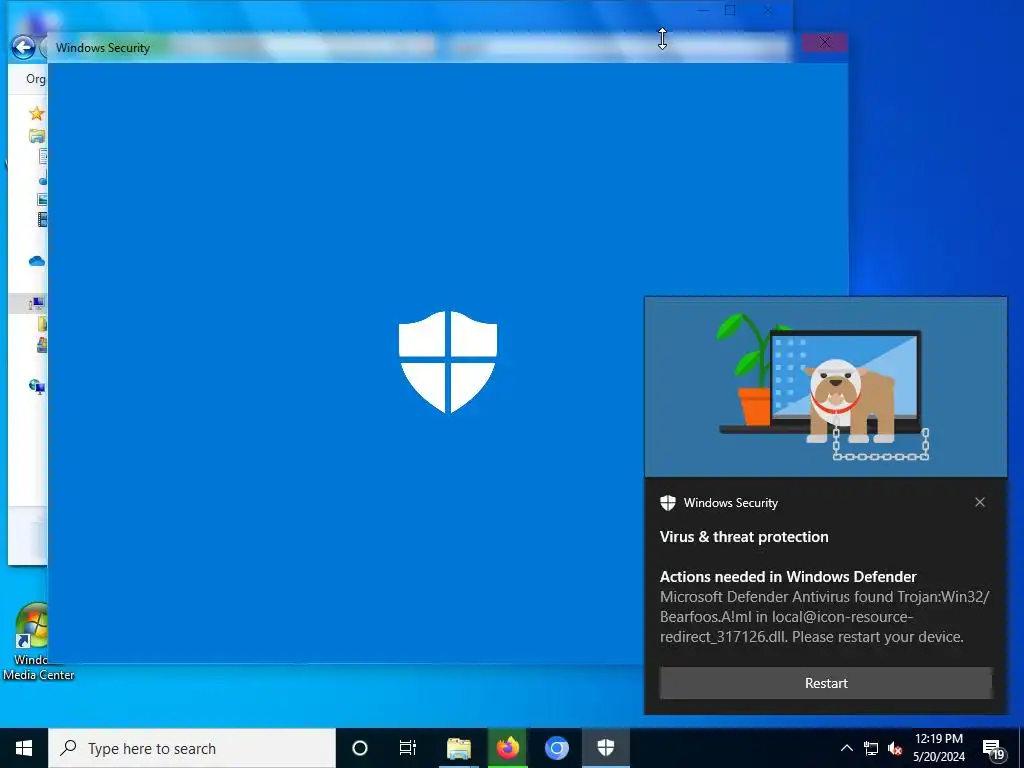
Task: Click the muted volume icon in the tray
Action: pyautogui.click(x=895, y=748)
